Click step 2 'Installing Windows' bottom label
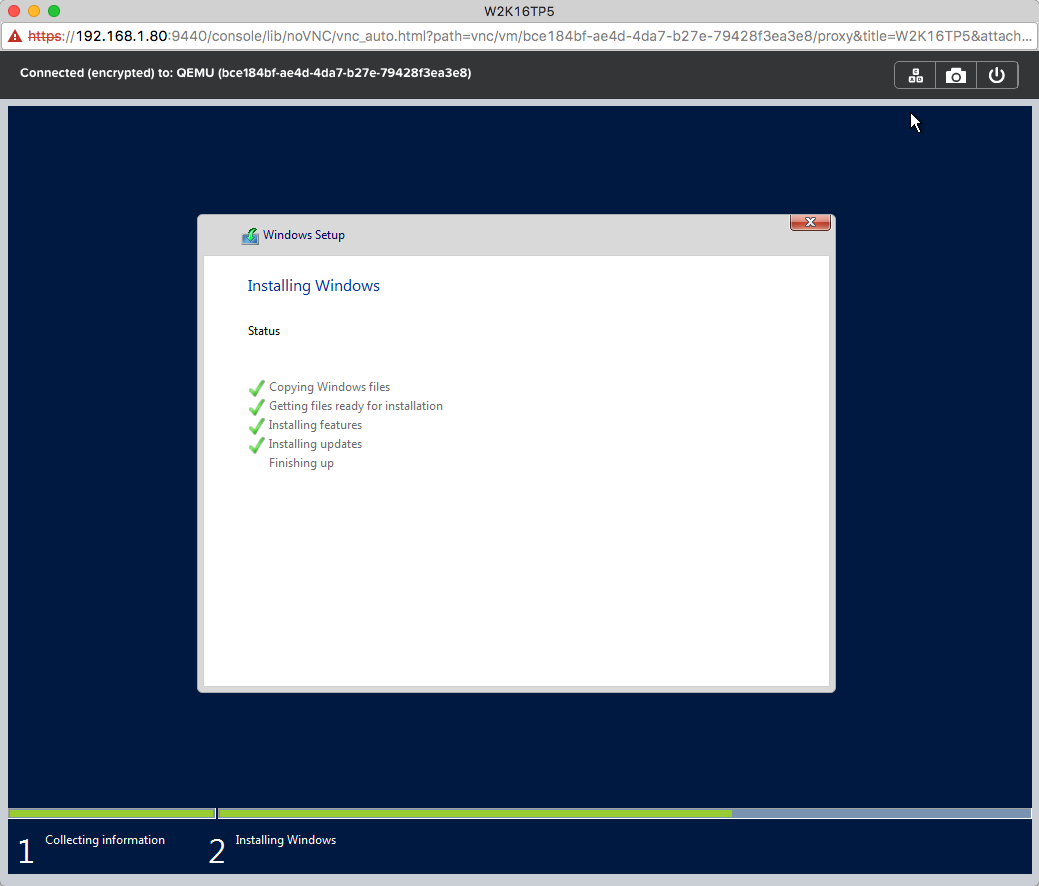Viewport: 1039px width, 886px height. click(x=286, y=840)
